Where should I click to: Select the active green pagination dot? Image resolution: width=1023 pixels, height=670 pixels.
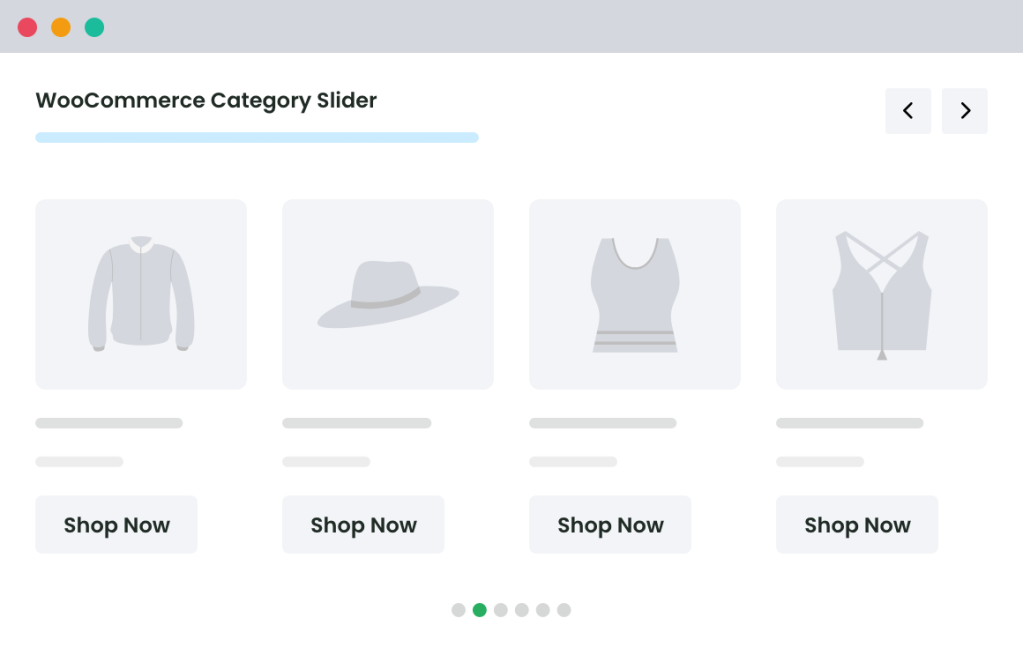pyautogui.click(x=480, y=610)
